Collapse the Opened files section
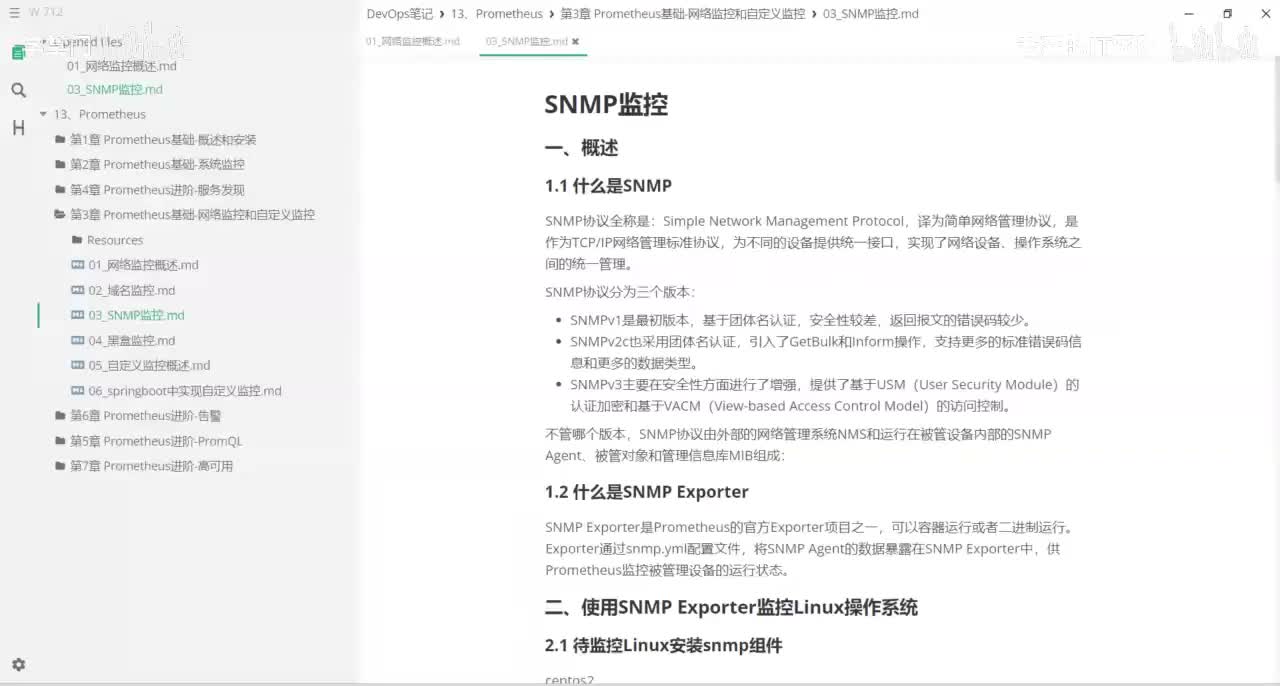1280x686 pixels. click(x=43, y=41)
